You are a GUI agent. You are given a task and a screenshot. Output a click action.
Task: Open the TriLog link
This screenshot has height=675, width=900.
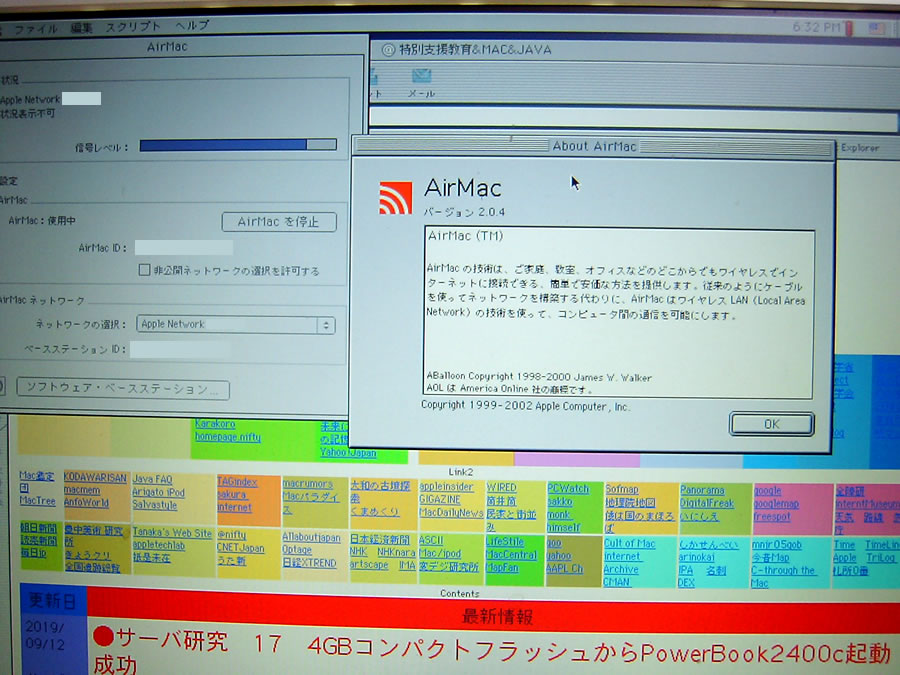[881, 558]
